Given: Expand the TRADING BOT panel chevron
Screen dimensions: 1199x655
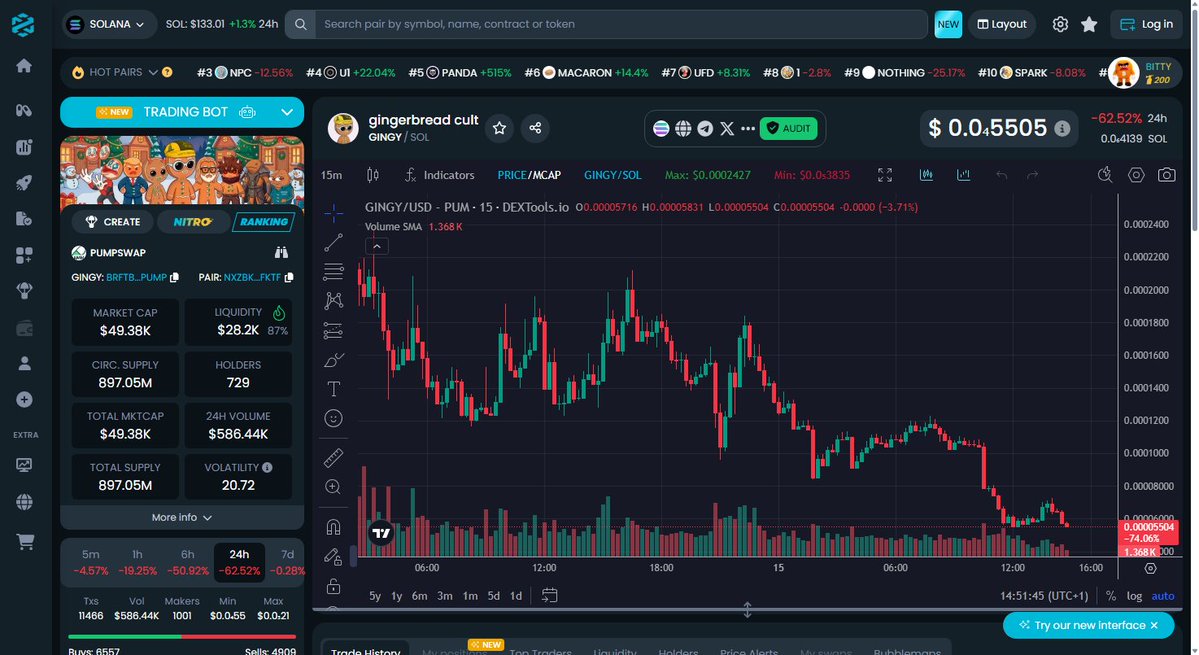Looking at the screenshot, I should point(287,112).
